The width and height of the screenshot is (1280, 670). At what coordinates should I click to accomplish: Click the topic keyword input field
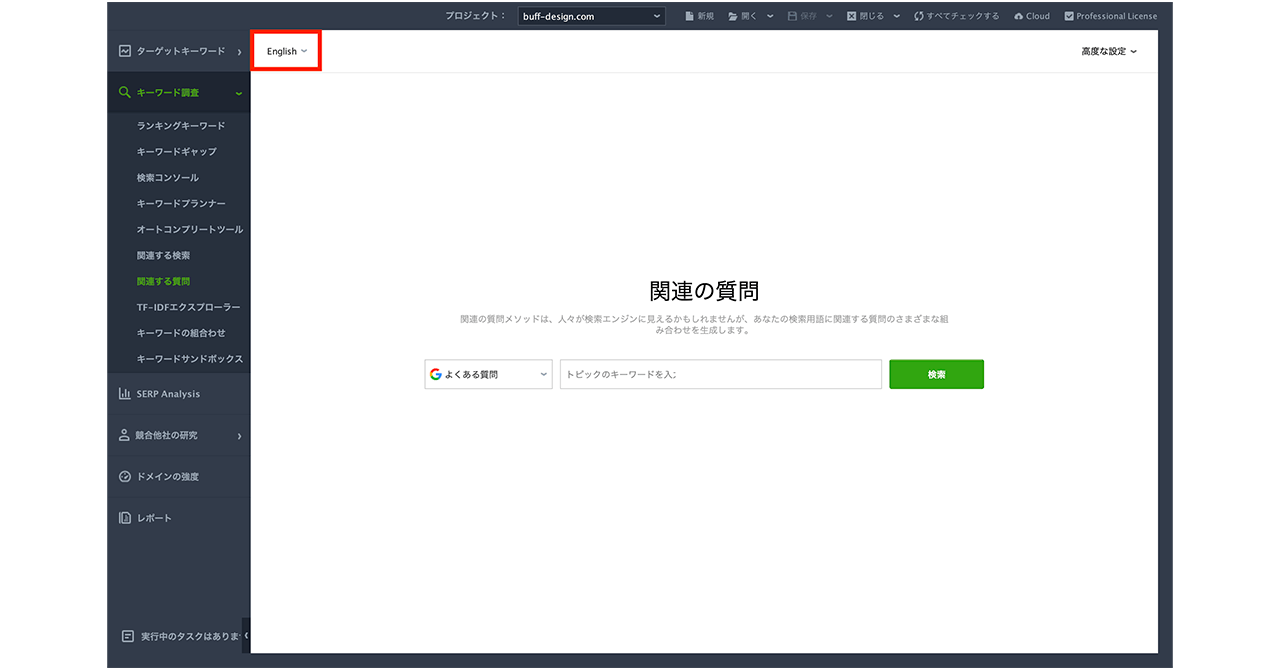point(720,375)
